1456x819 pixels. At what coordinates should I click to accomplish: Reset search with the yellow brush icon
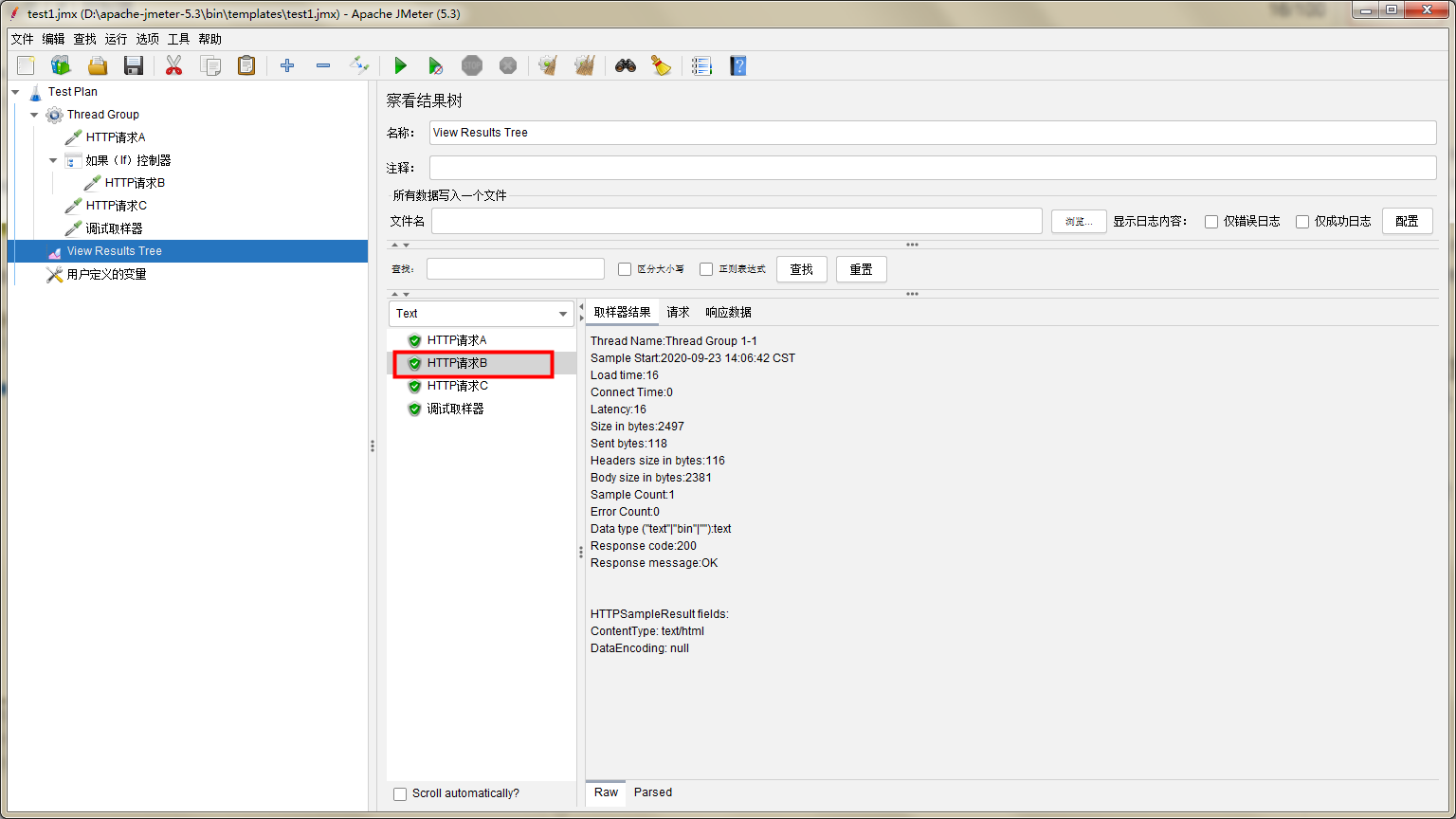coord(661,65)
